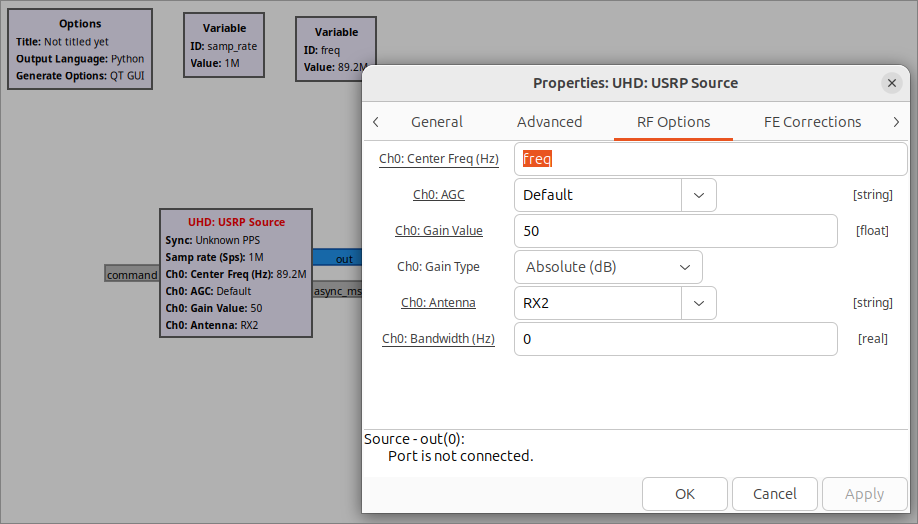
Task: Click the Ch0 Bandwidth input field
Action: 675,339
